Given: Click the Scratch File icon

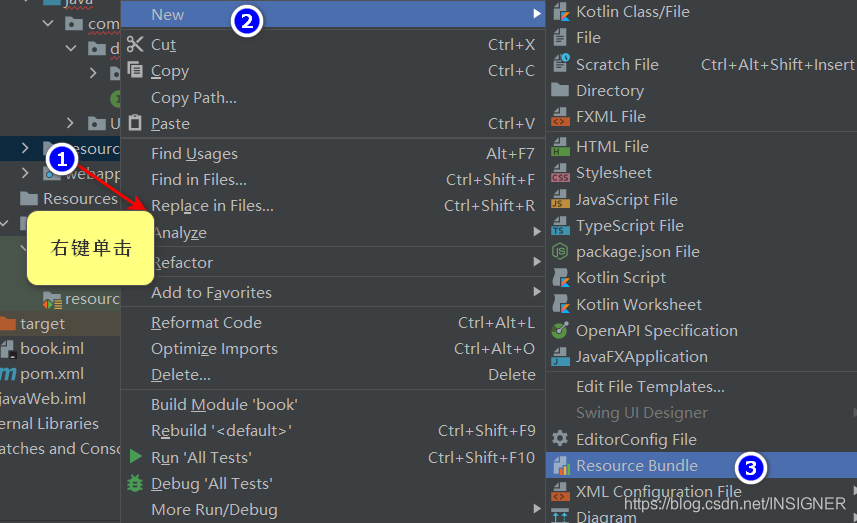Looking at the screenshot, I should [x=561, y=64].
